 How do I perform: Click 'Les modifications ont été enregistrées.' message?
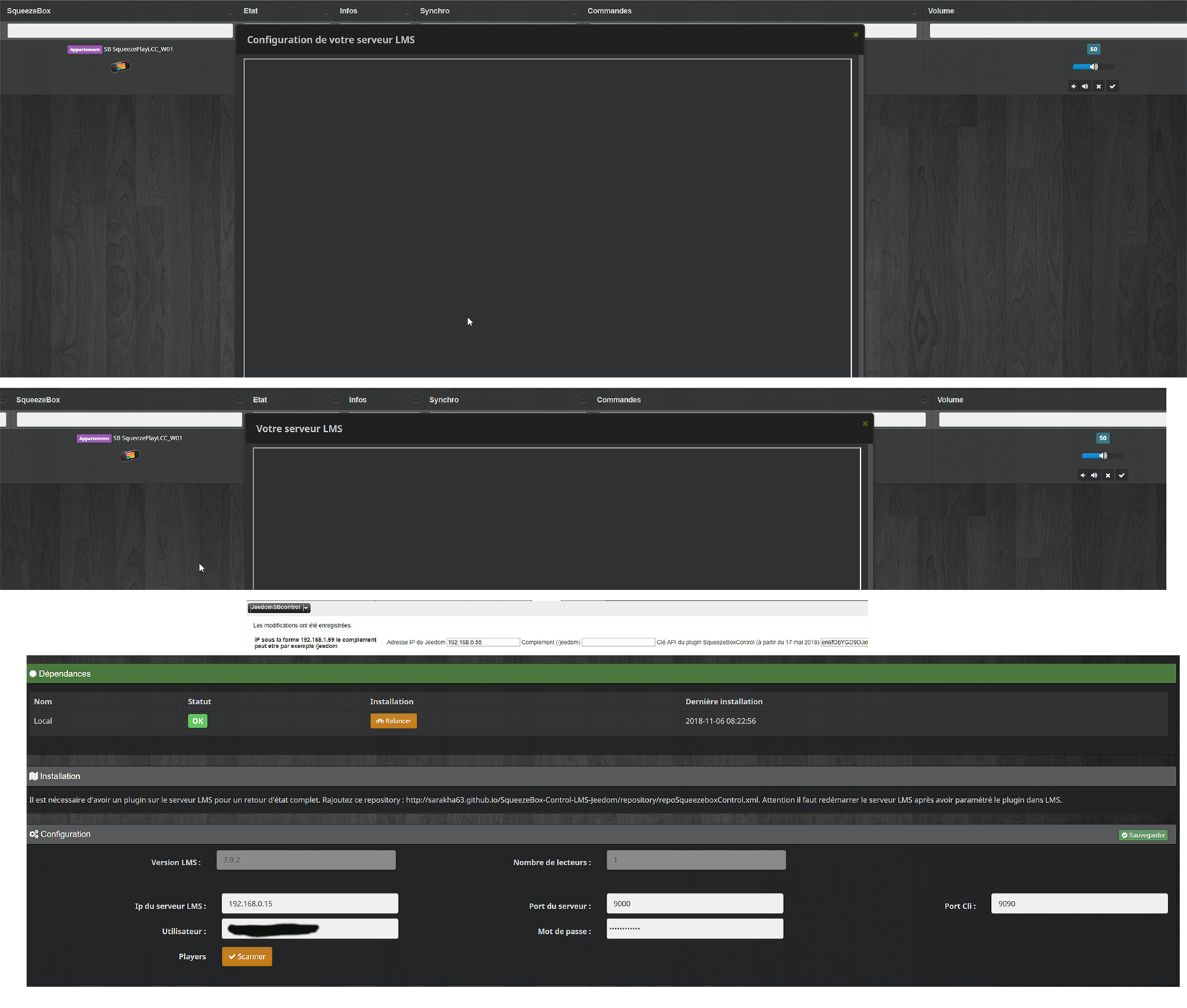[x=302, y=626]
